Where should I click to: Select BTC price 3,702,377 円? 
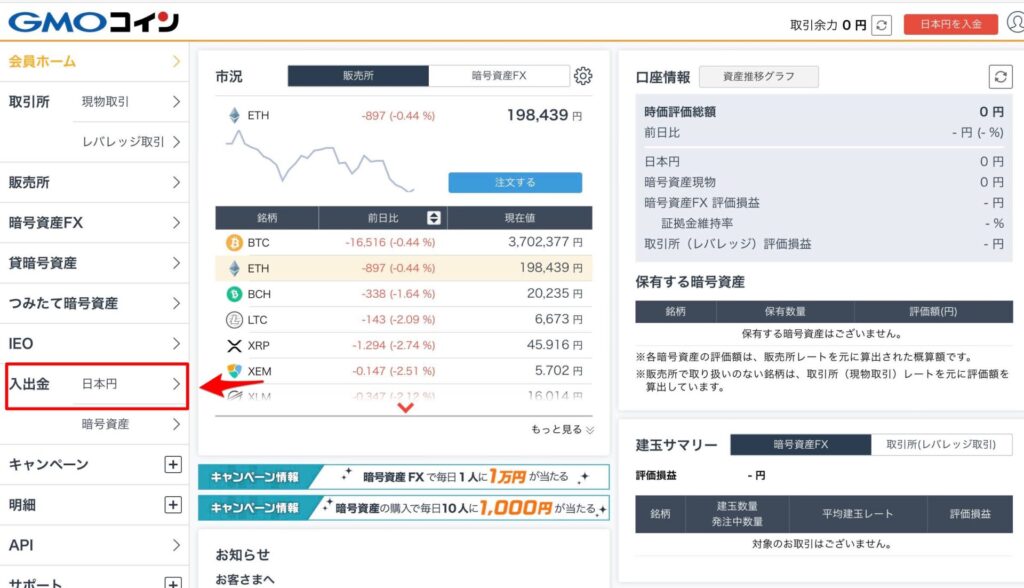[x=545, y=242]
